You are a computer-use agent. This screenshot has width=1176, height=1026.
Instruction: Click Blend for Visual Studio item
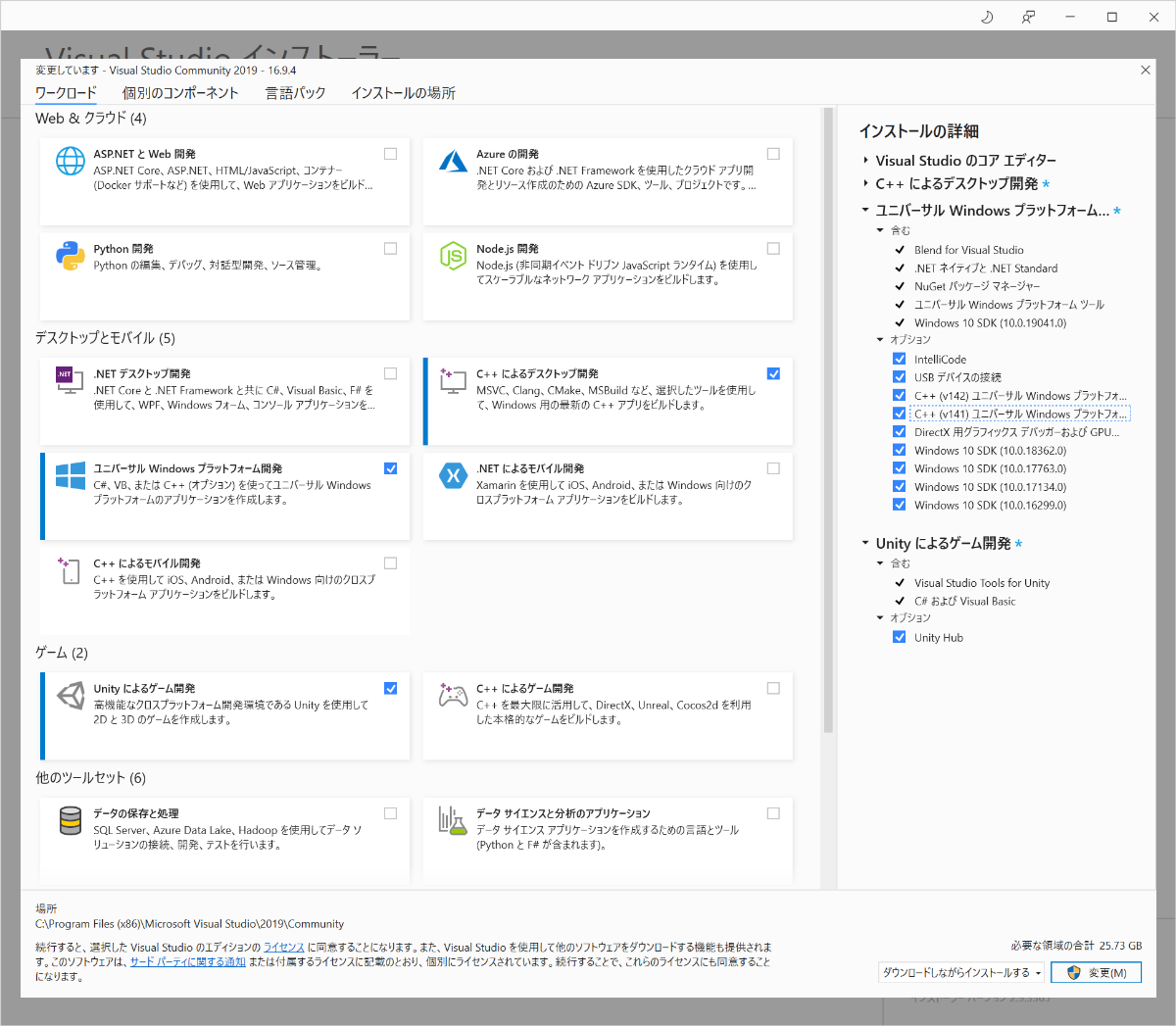pos(968,250)
